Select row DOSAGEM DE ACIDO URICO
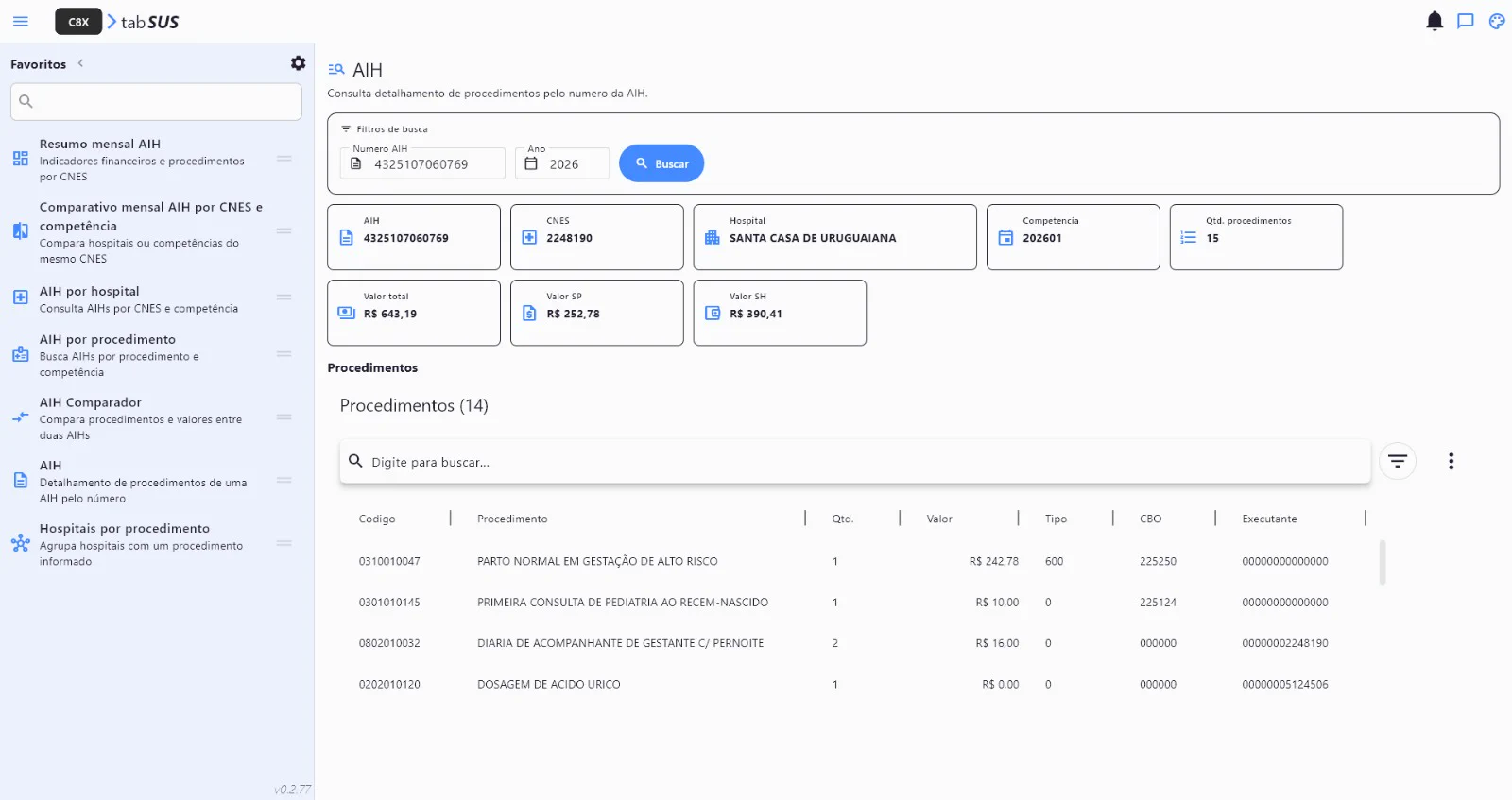This screenshot has height=800, width=1512. point(855,684)
